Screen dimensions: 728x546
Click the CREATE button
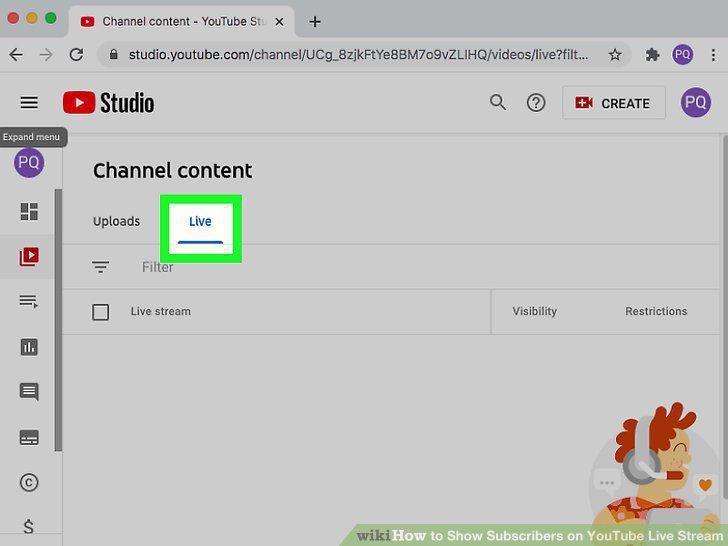614,103
